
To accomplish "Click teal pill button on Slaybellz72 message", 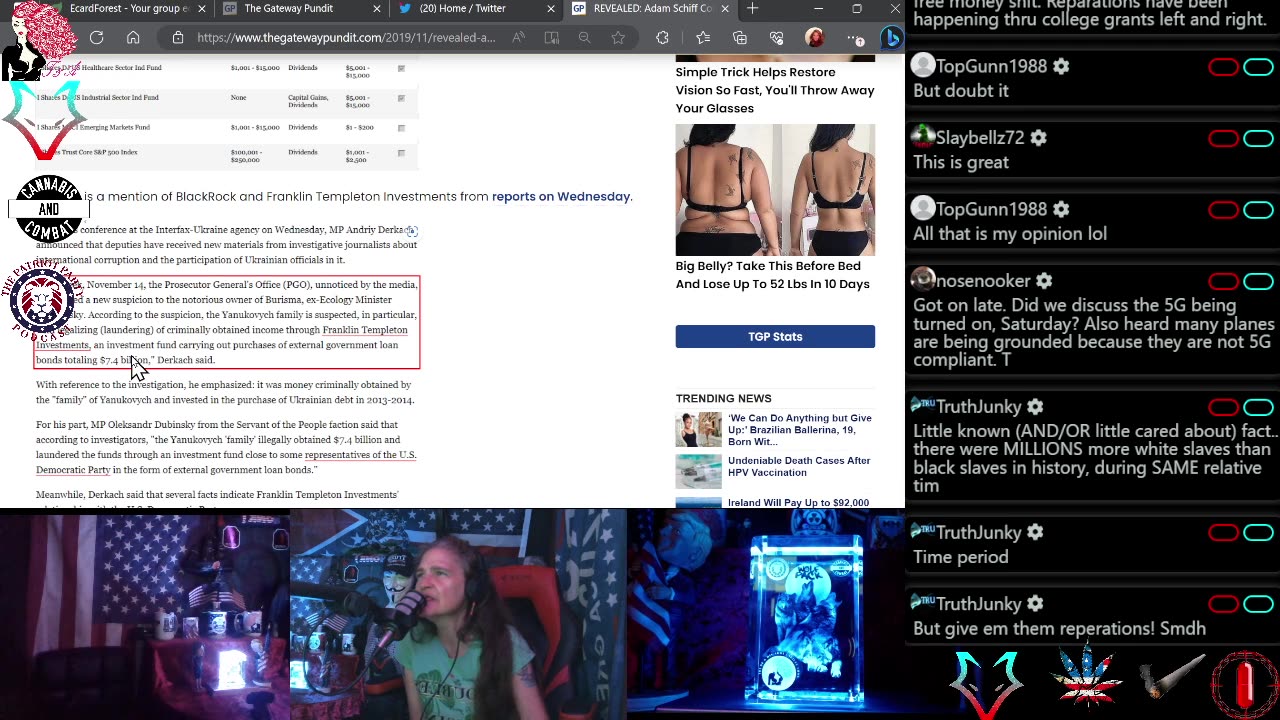I will pos(1258,139).
